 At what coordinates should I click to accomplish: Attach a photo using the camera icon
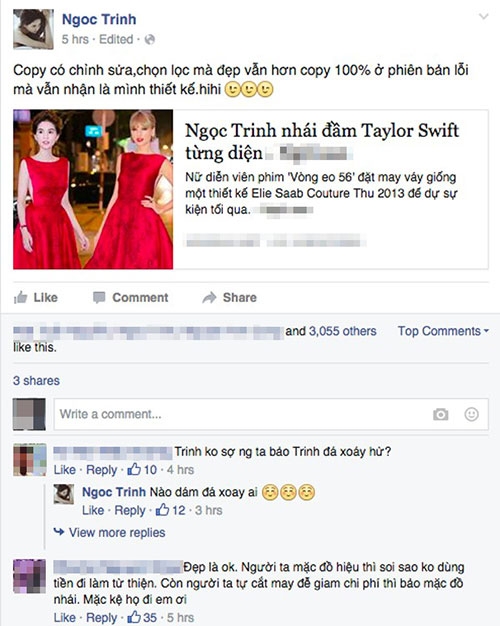click(440, 414)
